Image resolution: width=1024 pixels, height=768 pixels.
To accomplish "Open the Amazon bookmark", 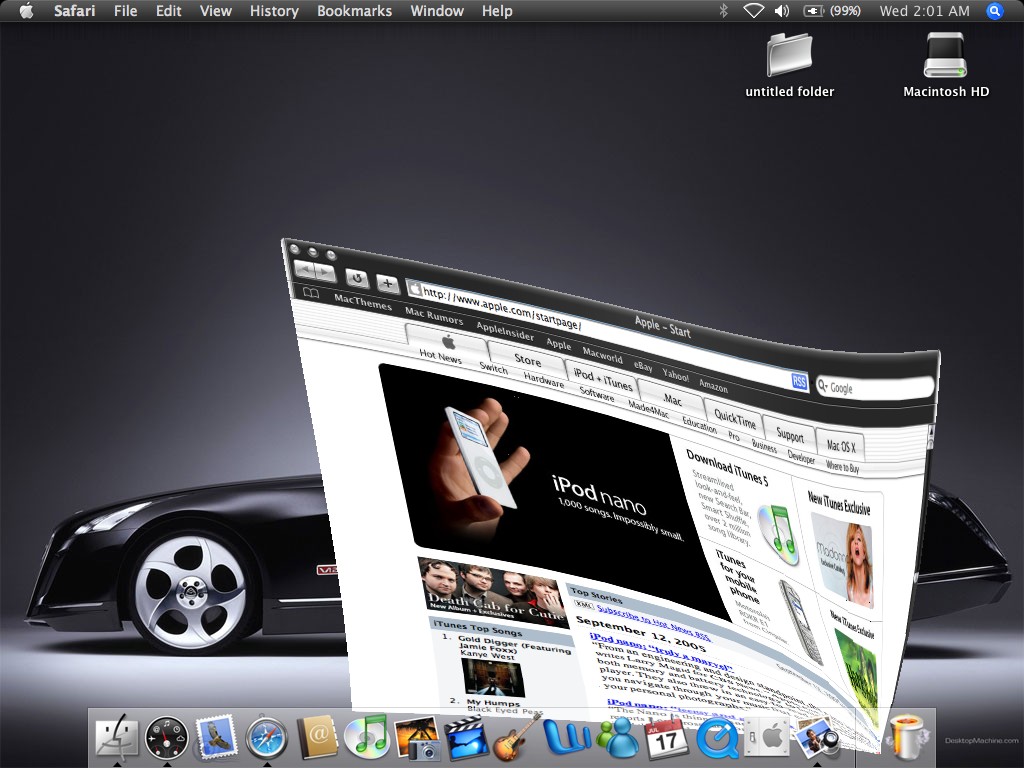I will click(x=713, y=385).
